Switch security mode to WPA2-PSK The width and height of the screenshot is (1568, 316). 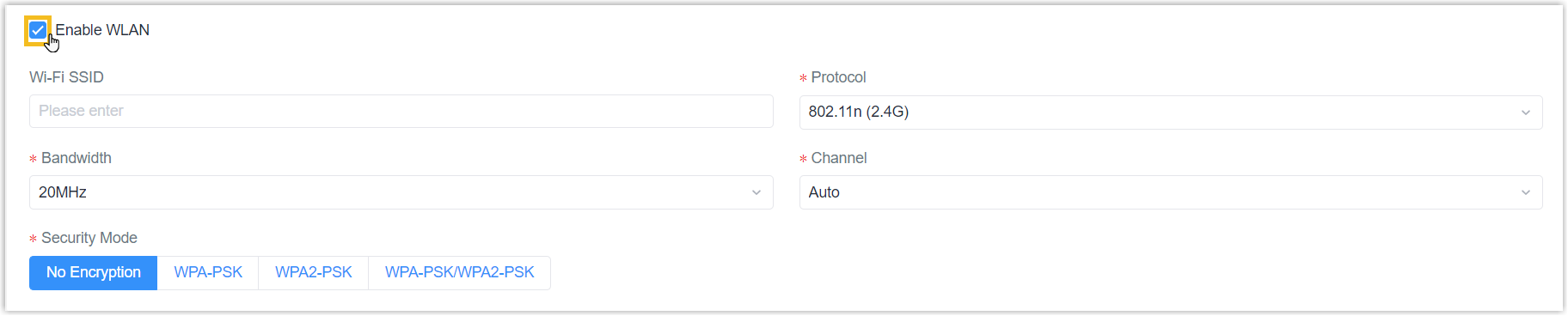[314, 273]
